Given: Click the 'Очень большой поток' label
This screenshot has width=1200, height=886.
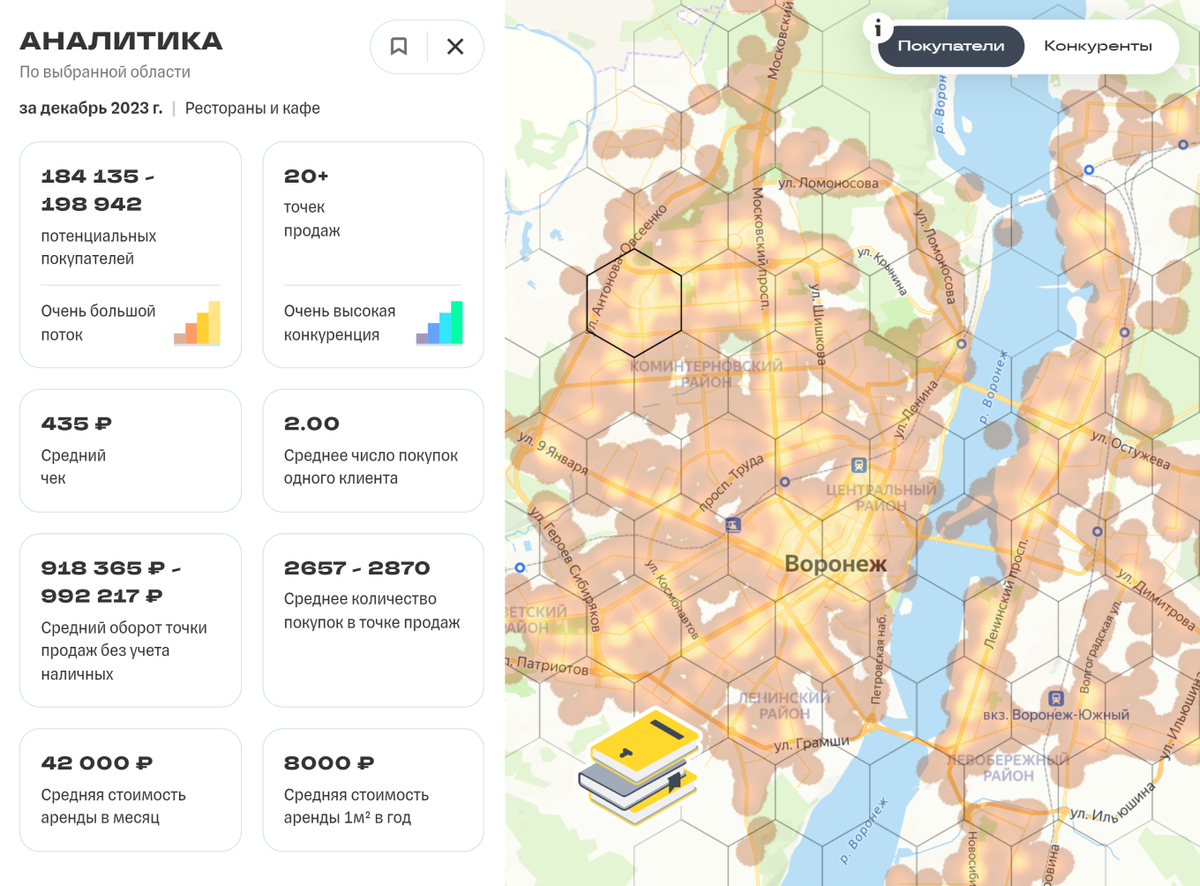Looking at the screenshot, I should coord(98,323).
